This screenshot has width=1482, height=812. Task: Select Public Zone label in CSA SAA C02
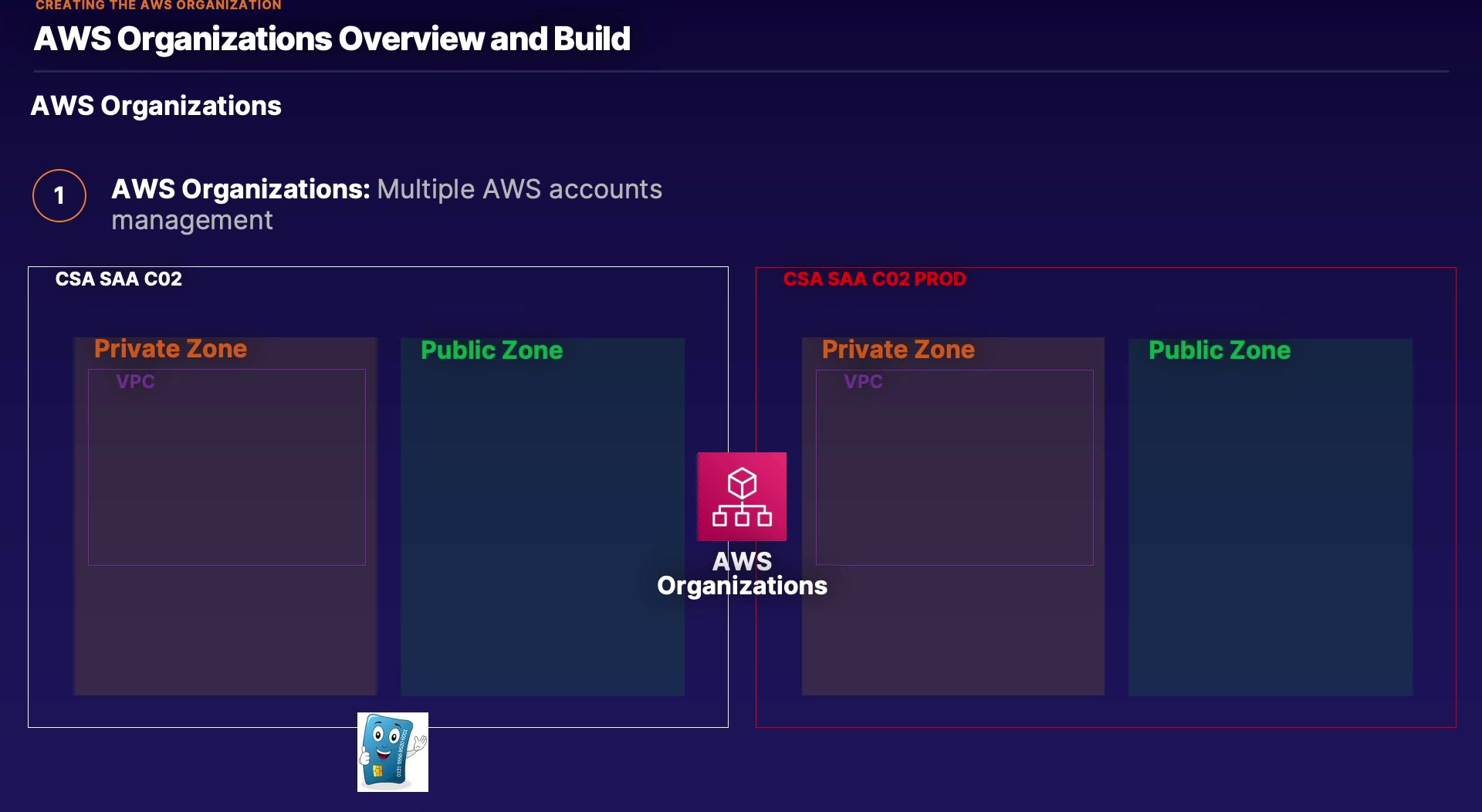pos(492,350)
